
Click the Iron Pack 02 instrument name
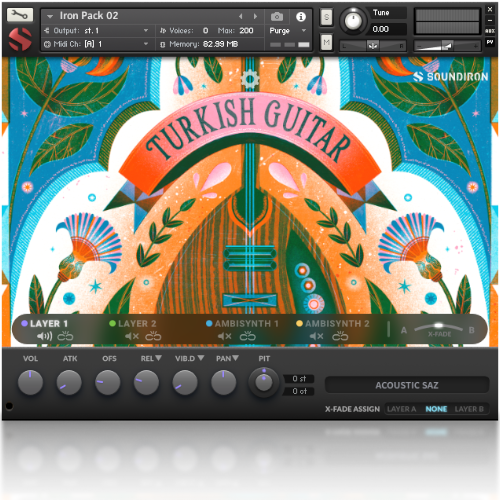pyautogui.click(x=89, y=16)
